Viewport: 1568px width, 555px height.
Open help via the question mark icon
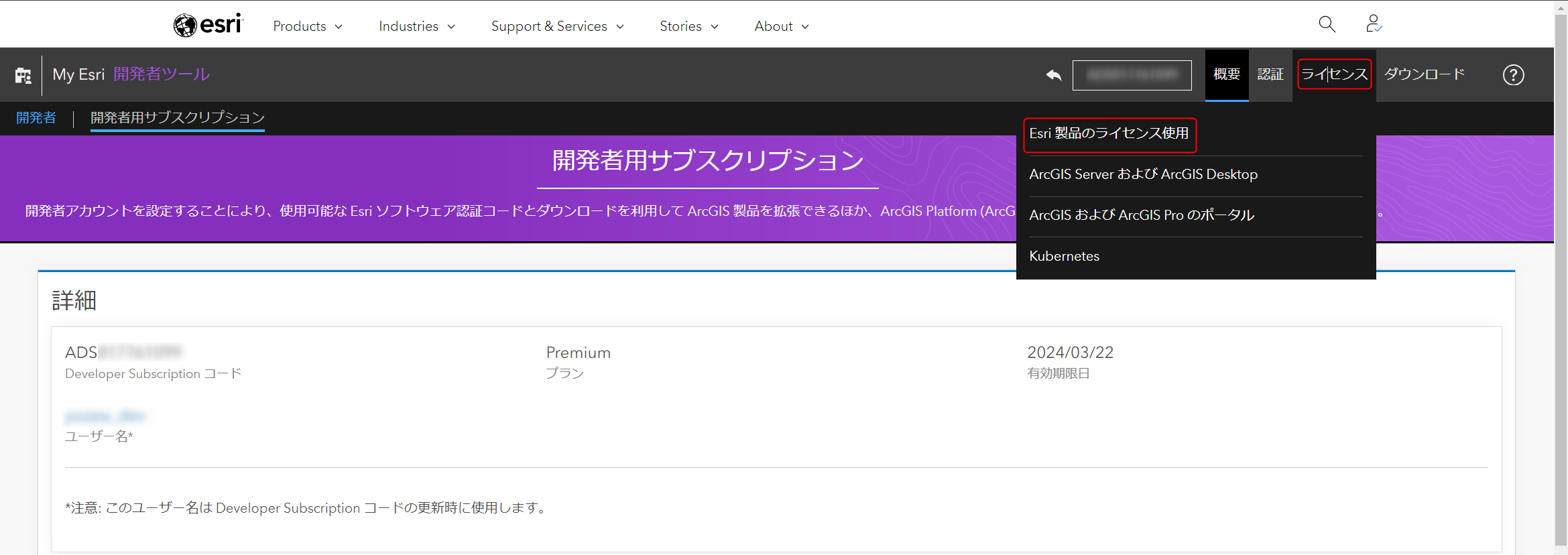click(1513, 75)
